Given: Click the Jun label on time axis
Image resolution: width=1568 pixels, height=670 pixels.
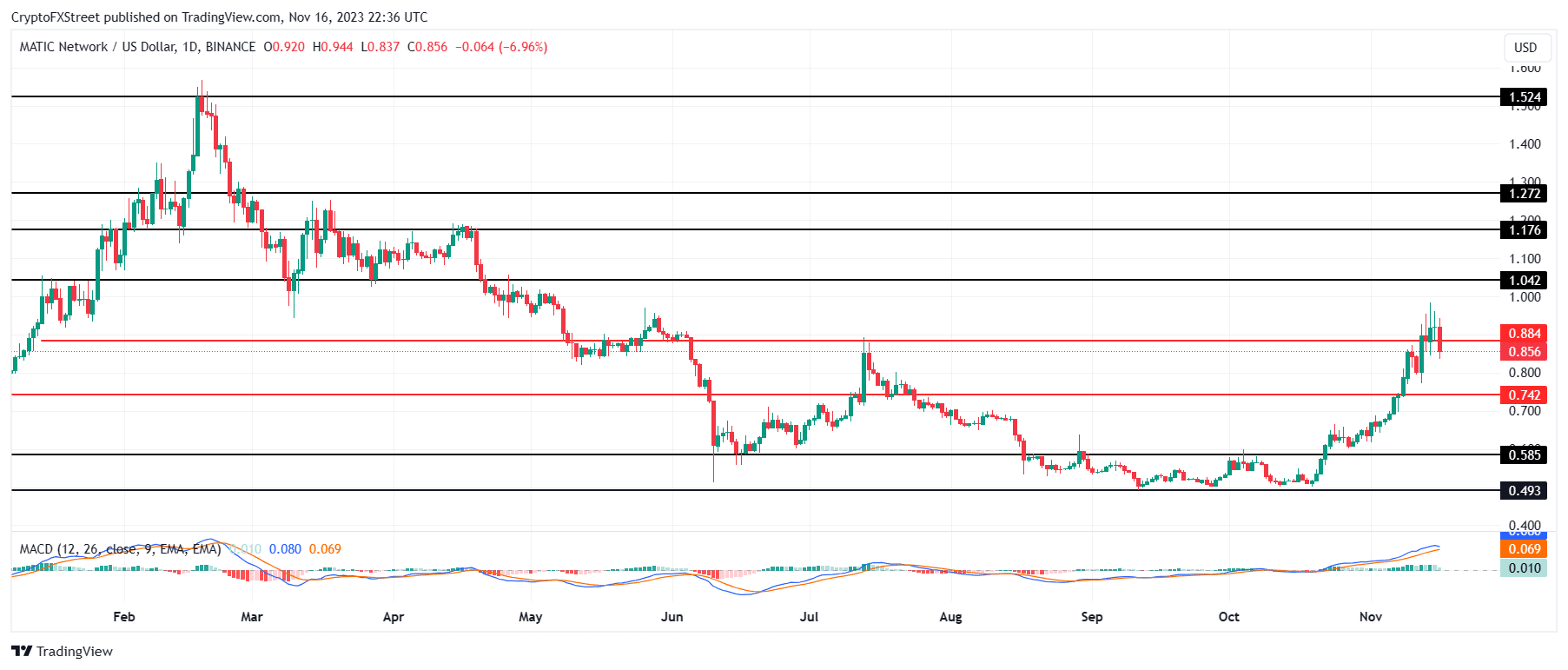Looking at the screenshot, I should click(x=672, y=617).
